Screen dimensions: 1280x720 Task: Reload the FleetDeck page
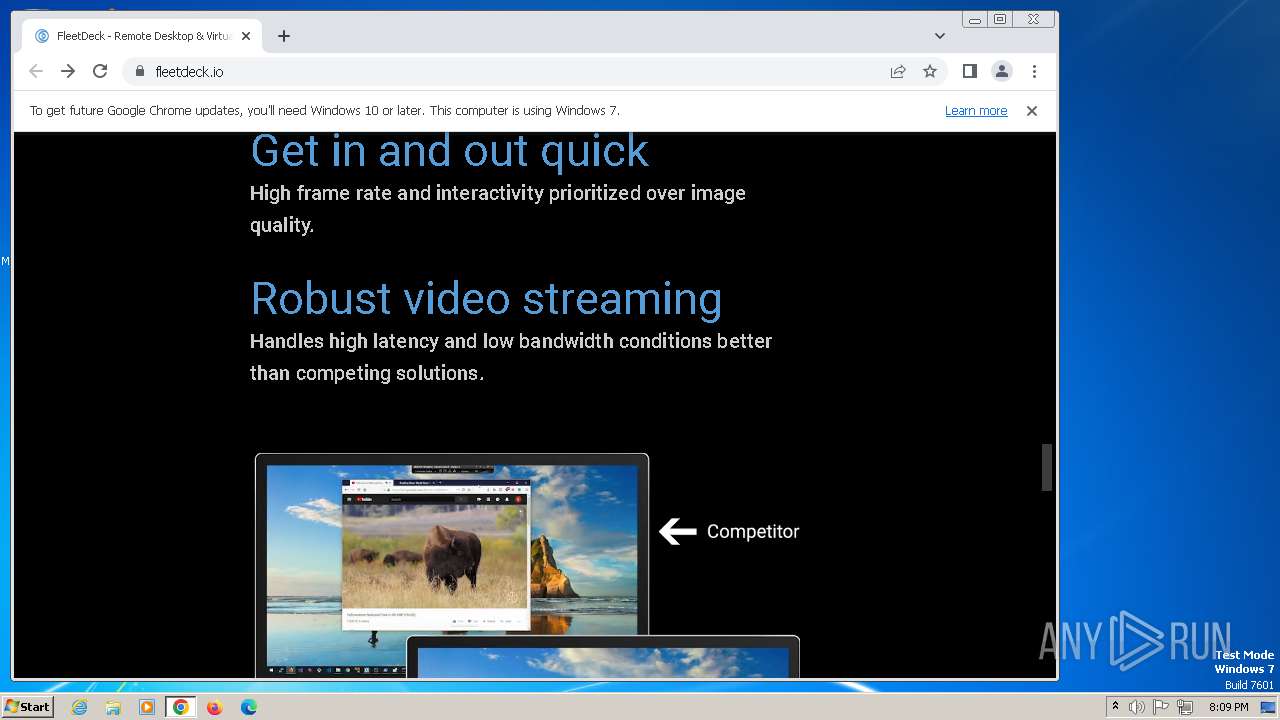coord(100,71)
